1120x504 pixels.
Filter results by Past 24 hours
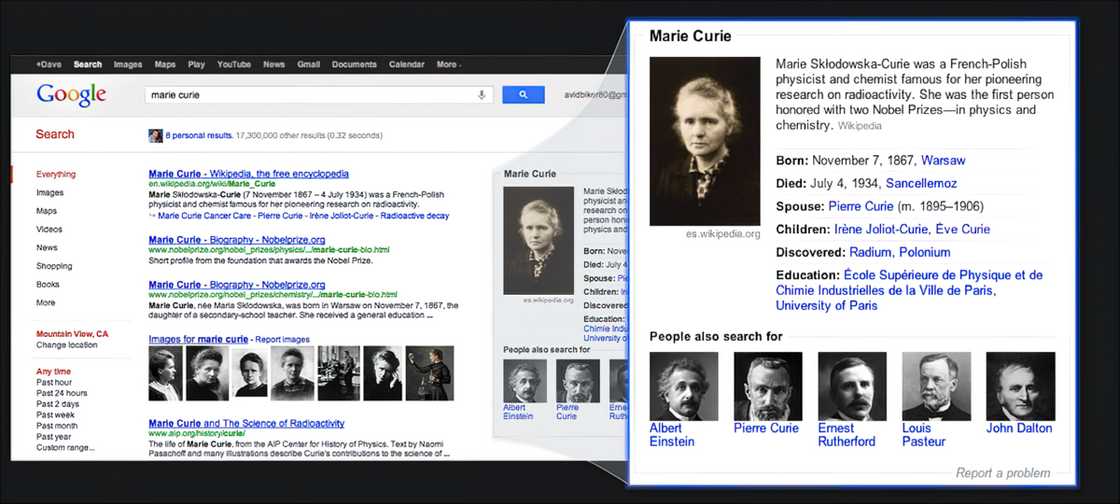pos(62,392)
